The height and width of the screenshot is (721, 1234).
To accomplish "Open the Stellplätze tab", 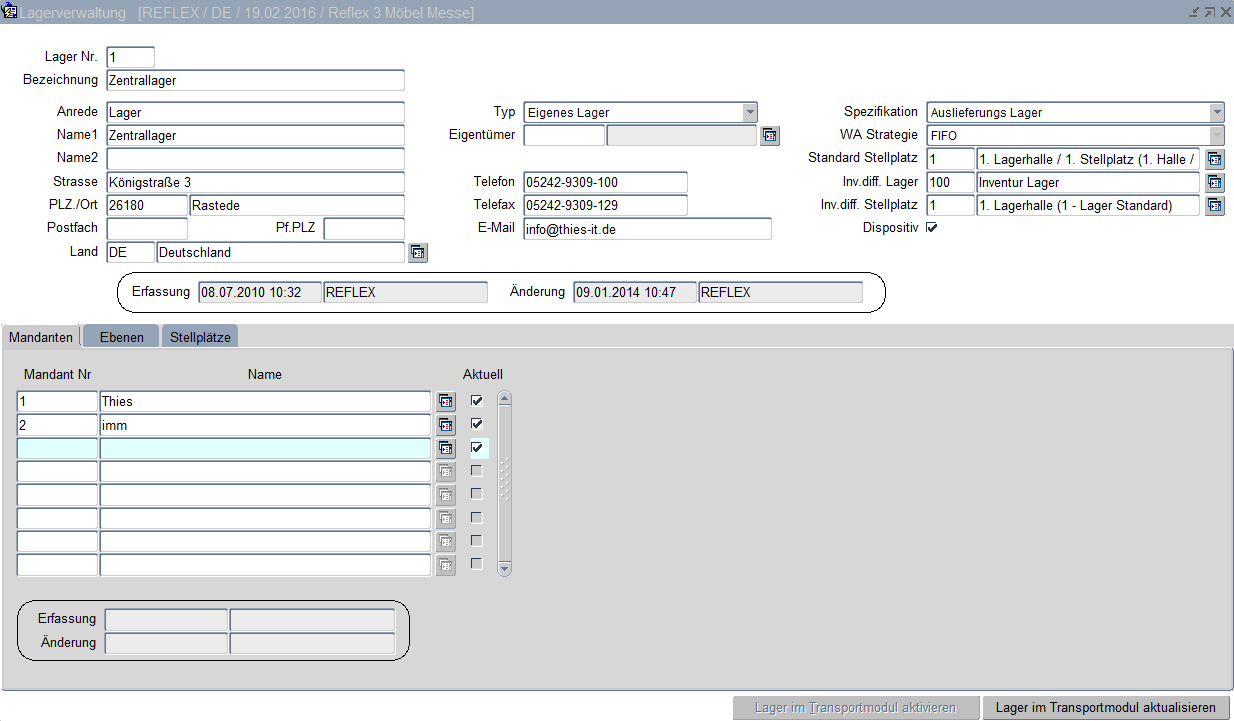I will (200, 337).
